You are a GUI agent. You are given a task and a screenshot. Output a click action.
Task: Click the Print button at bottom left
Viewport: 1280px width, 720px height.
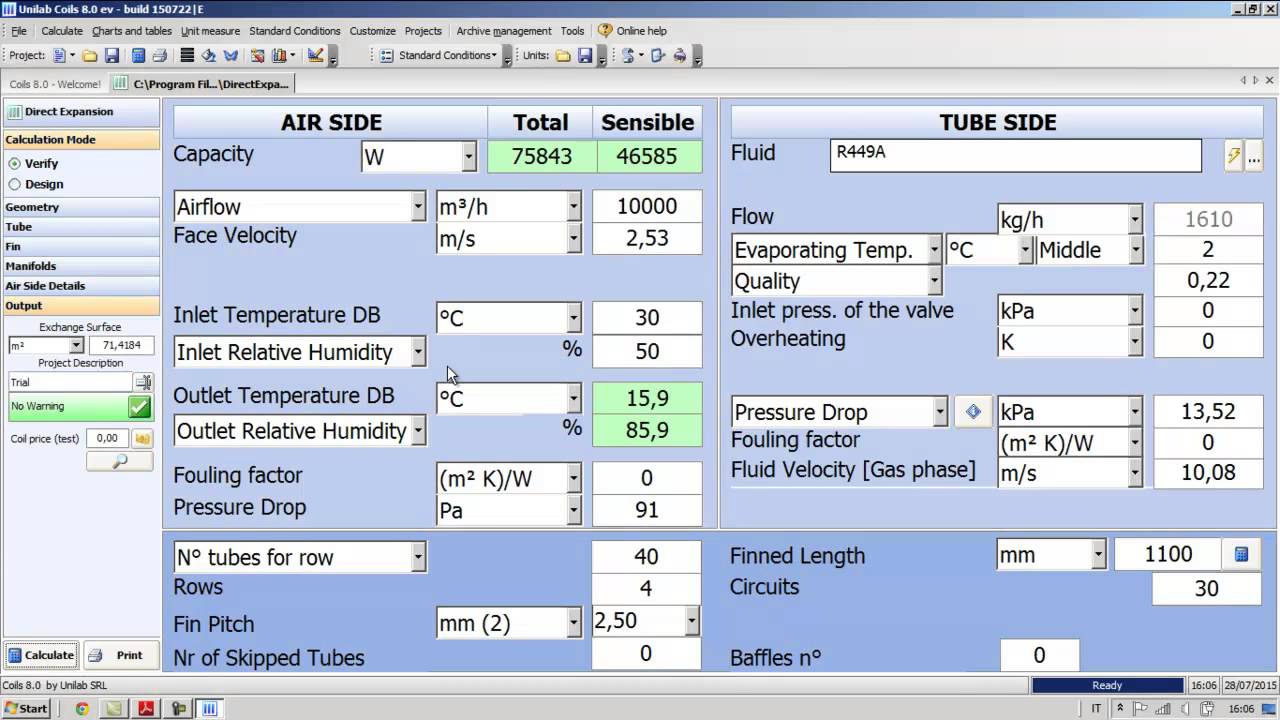[120, 655]
